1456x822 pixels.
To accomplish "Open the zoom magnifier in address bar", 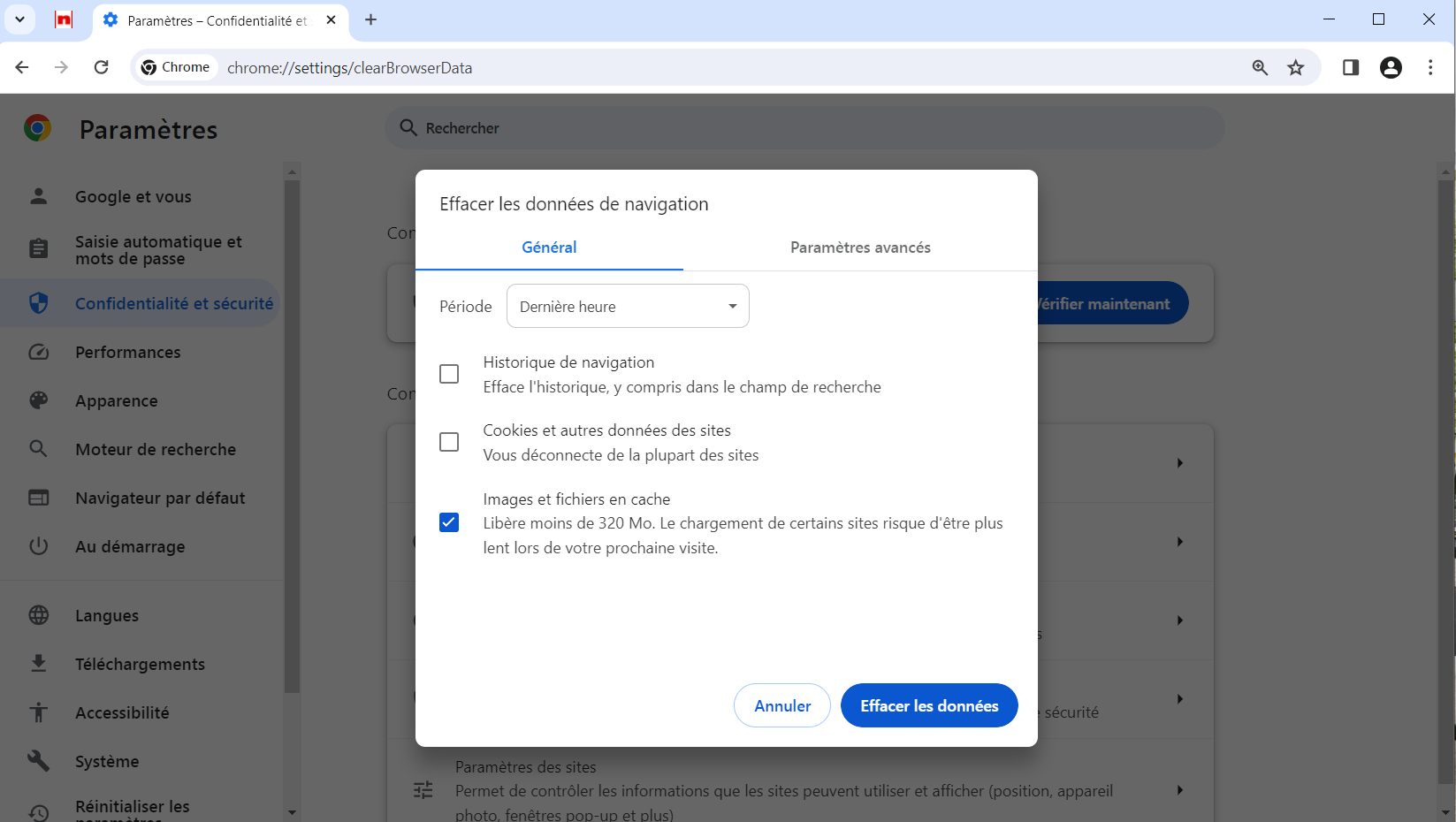I will [x=1260, y=67].
